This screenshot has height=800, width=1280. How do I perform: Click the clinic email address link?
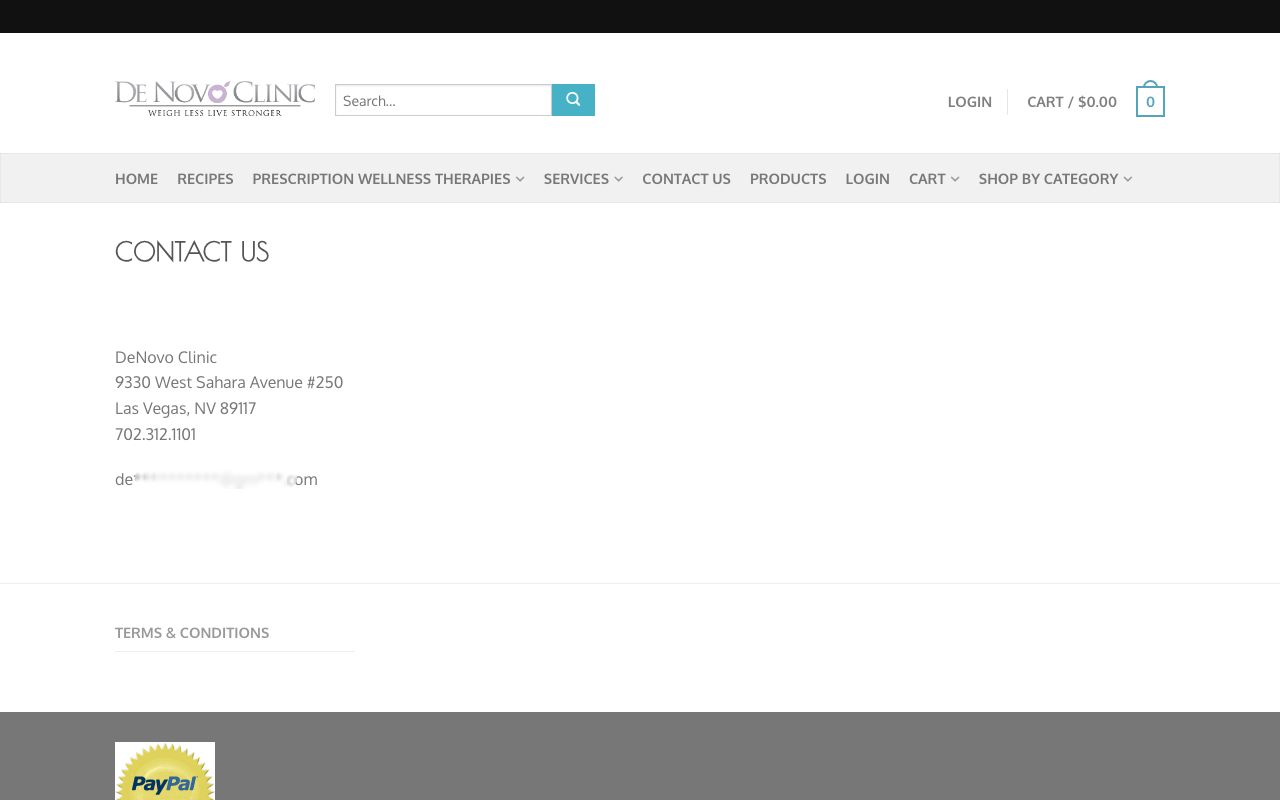pyautogui.click(x=216, y=480)
